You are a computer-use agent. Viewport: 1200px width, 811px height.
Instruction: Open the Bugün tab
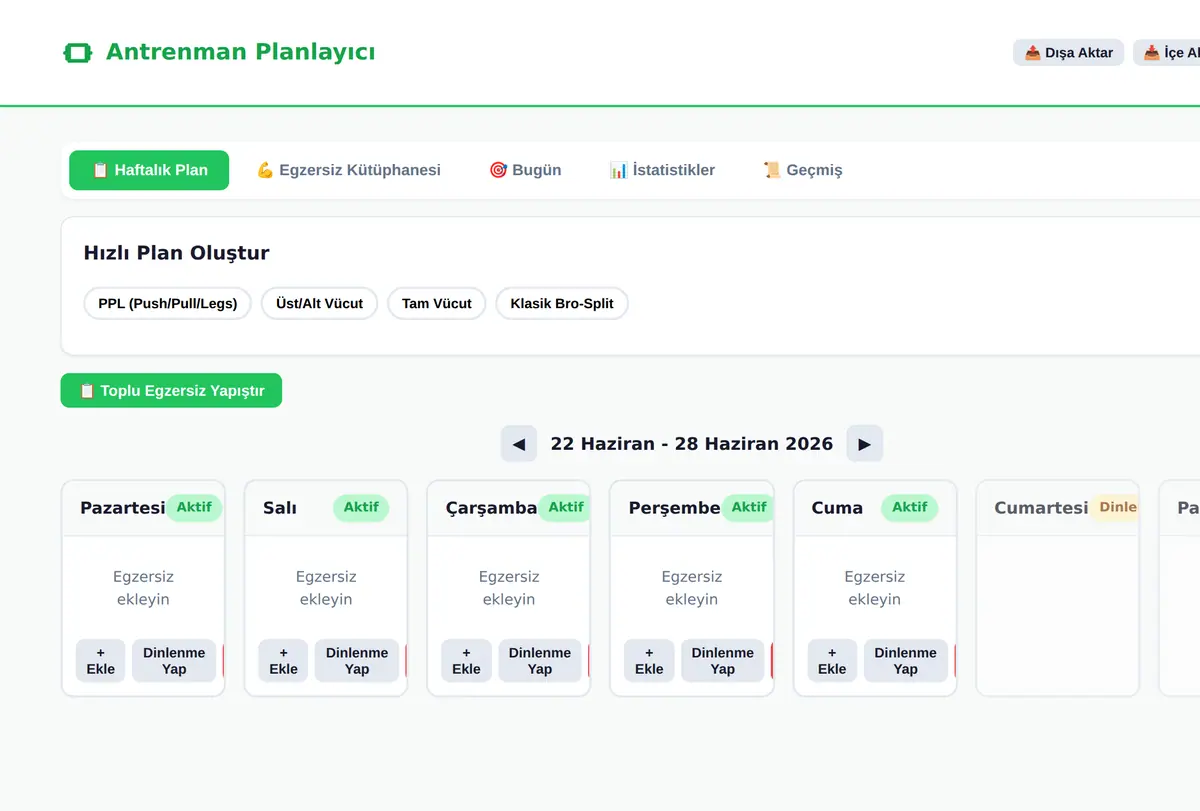click(x=525, y=170)
